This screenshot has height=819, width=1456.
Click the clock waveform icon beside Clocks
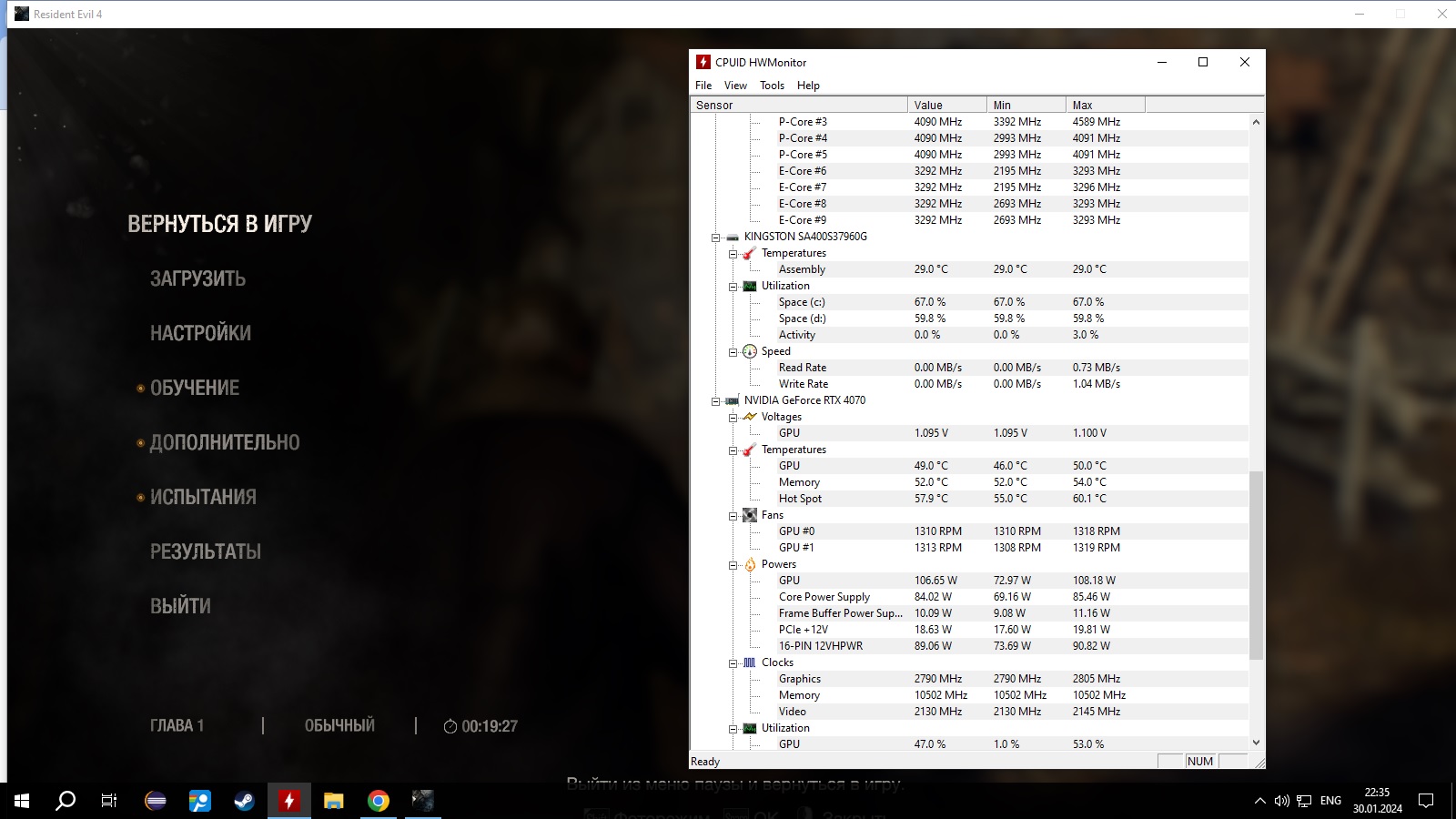pyautogui.click(x=750, y=662)
